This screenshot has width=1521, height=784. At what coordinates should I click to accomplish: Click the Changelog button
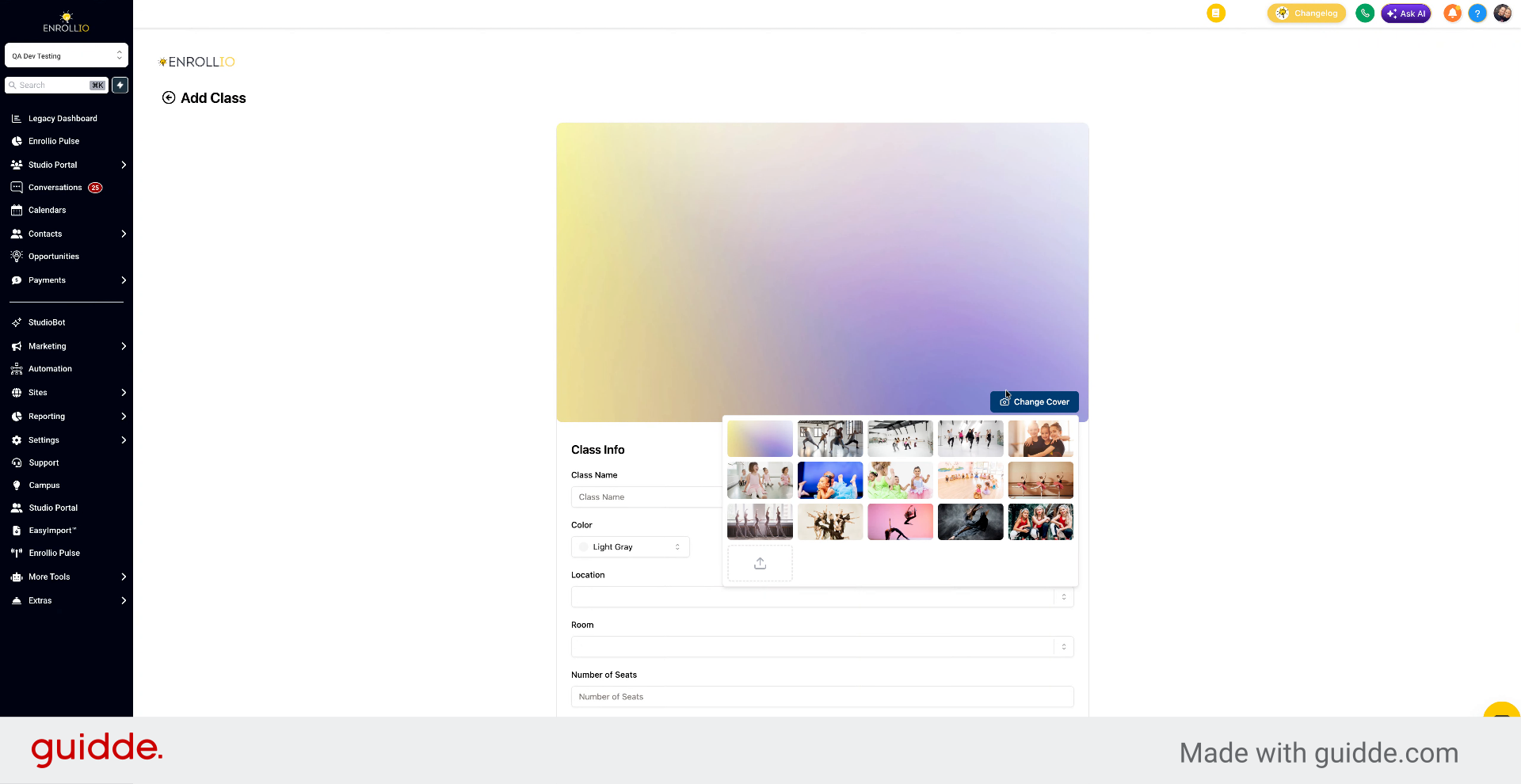pos(1306,13)
